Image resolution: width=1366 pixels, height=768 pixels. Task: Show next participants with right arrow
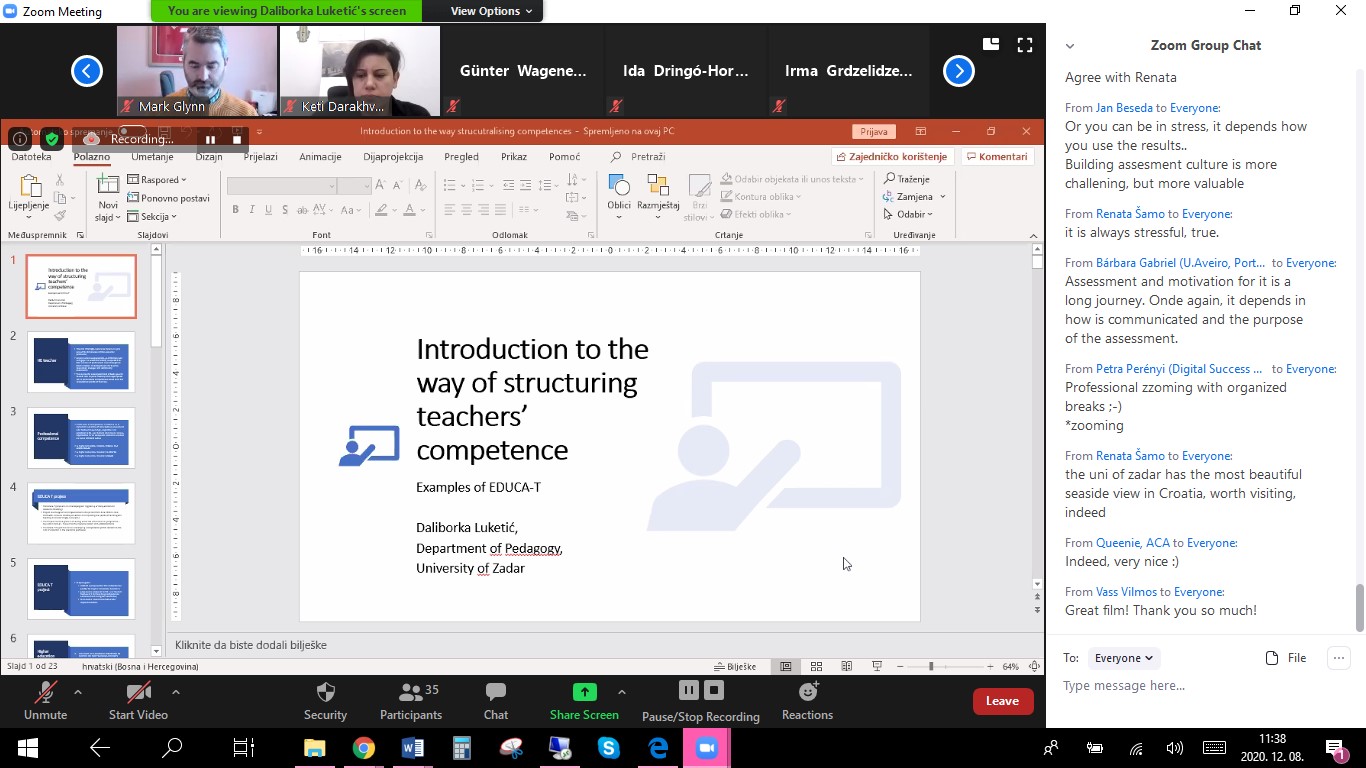coord(958,71)
